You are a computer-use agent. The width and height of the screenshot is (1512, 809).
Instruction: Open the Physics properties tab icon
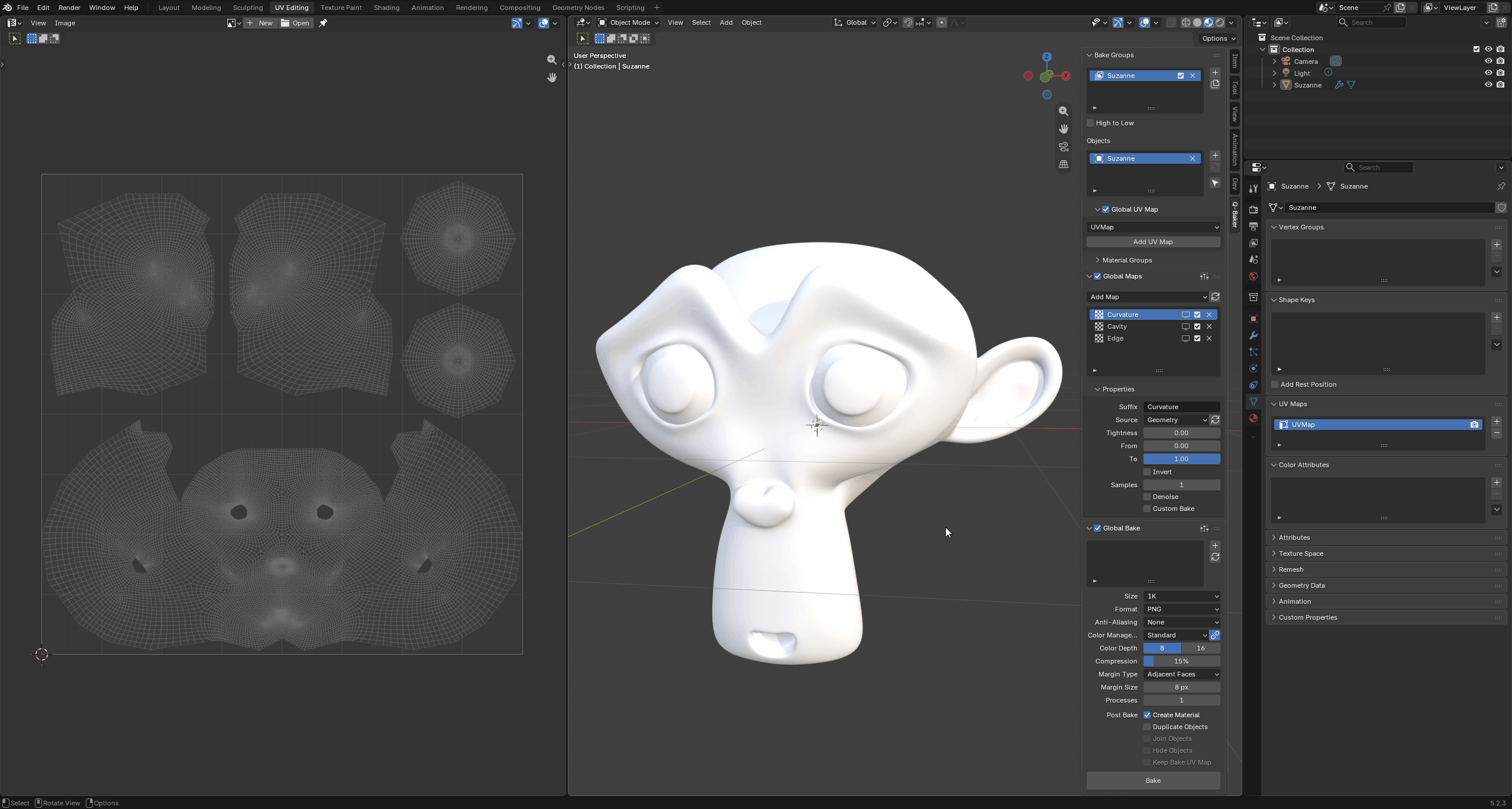click(1253, 368)
